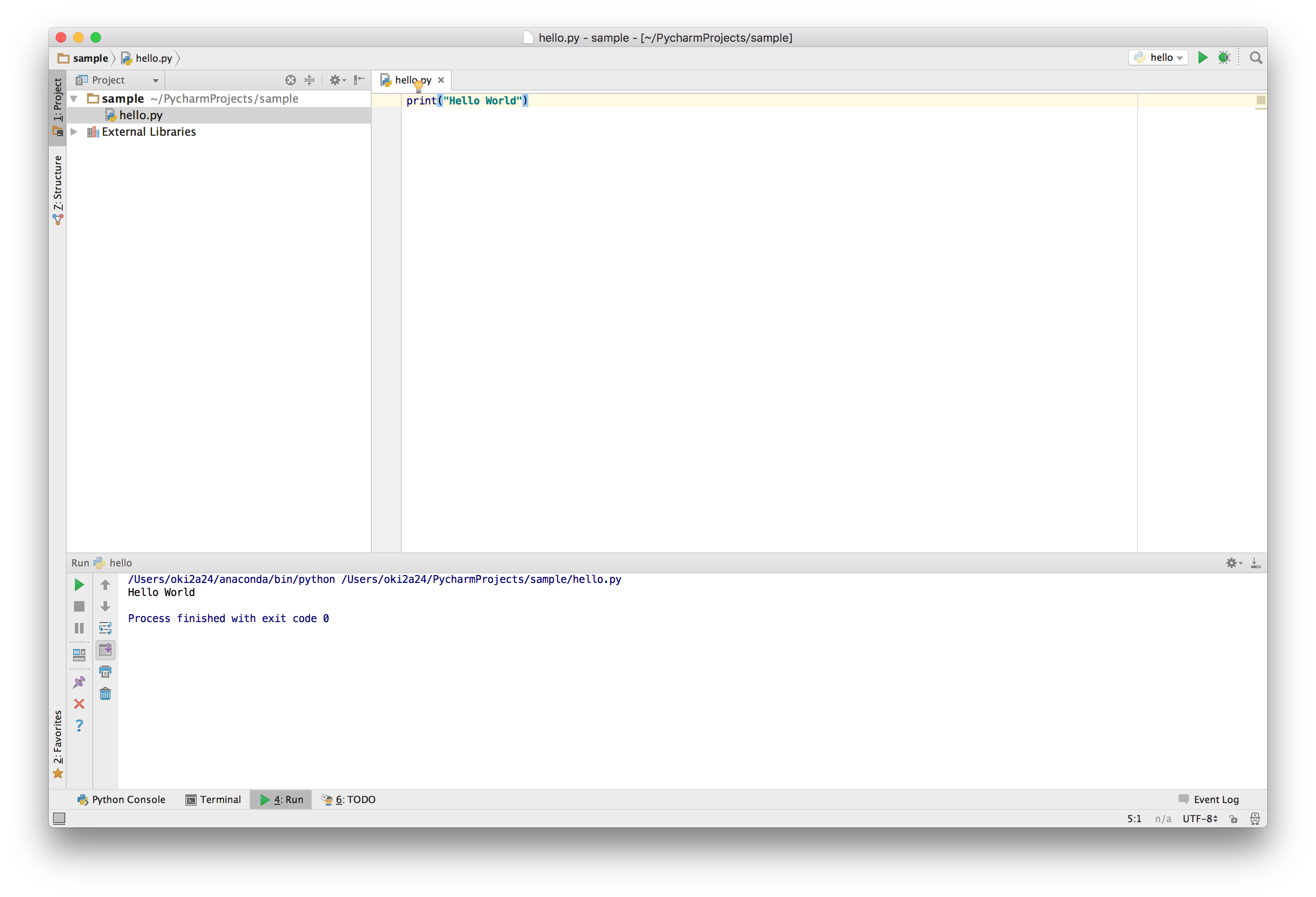Click the Pause execution icon

(79, 627)
